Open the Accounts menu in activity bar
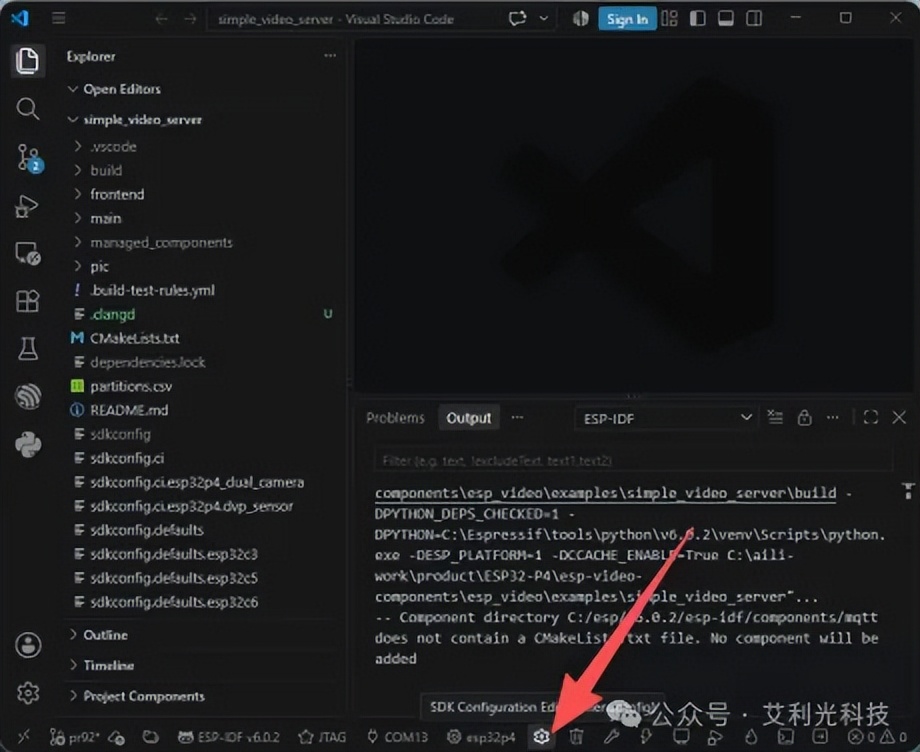The image size is (920, 752). (x=28, y=645)
